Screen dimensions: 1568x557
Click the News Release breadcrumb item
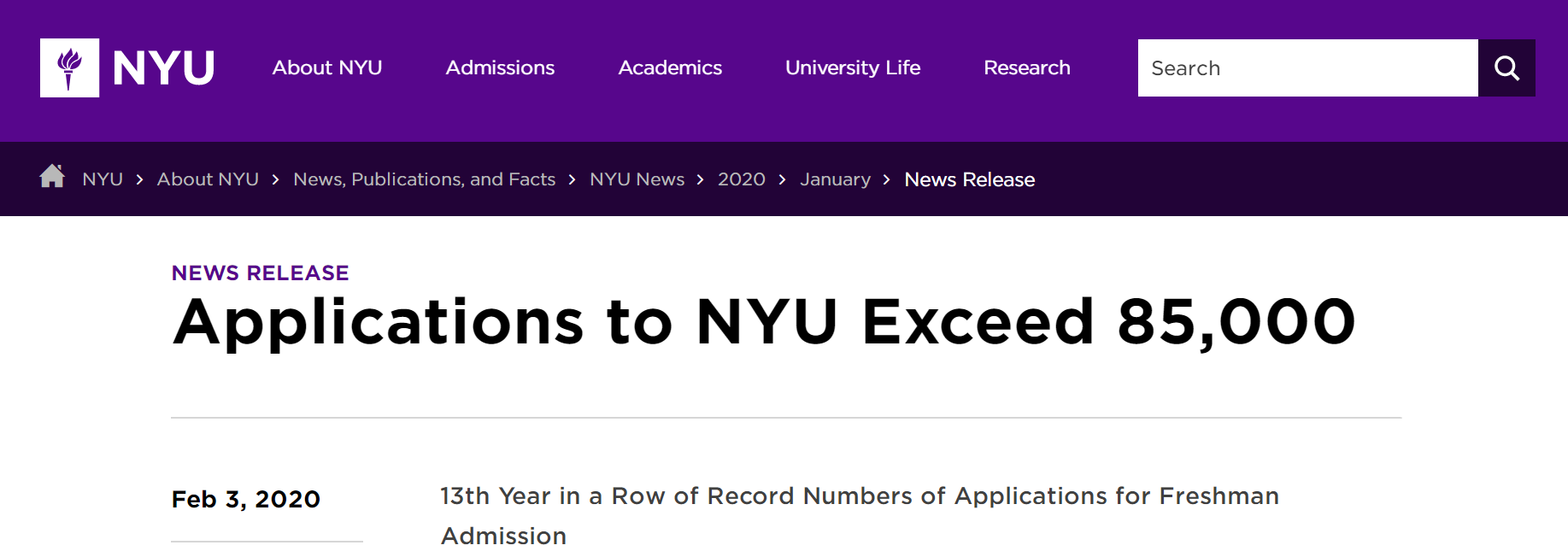tap(969, 179)
